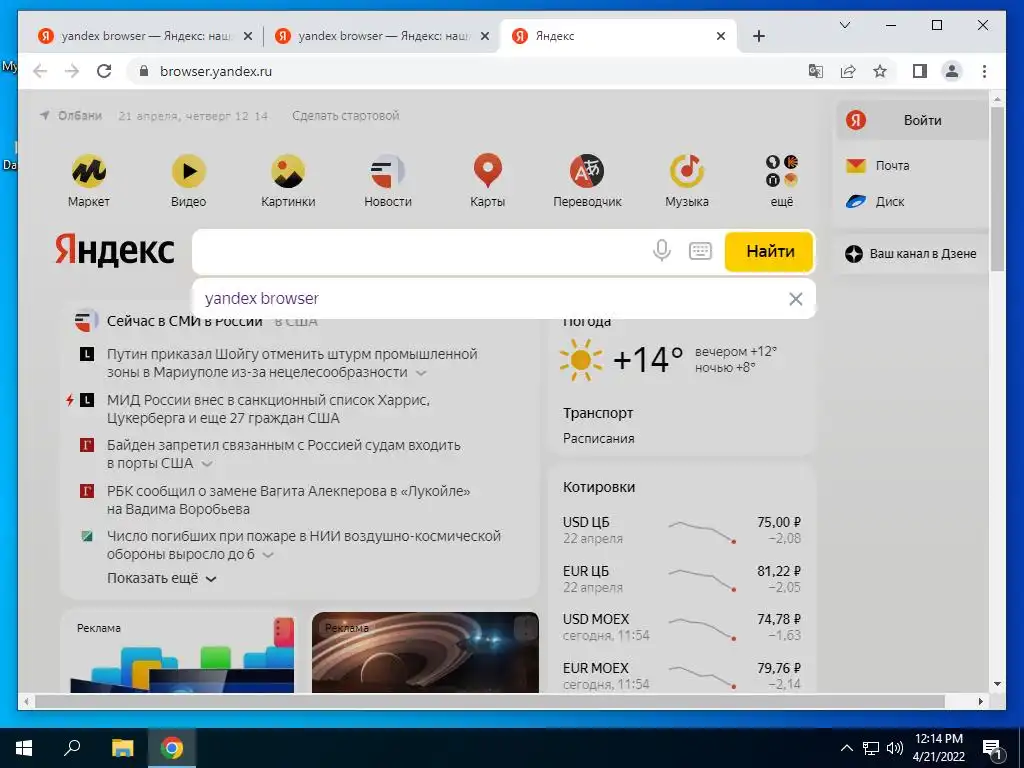Open File Explorer from the taskbar
Image resolution: width=1024 pixels, height=768 pixels.
tap(122, 748)
